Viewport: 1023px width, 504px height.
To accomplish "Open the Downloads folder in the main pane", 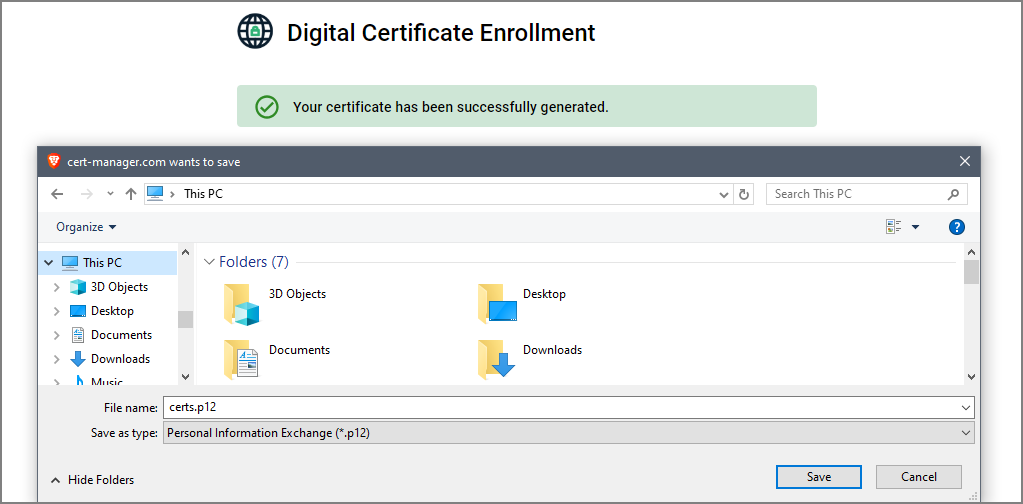I will pos(530,359).
